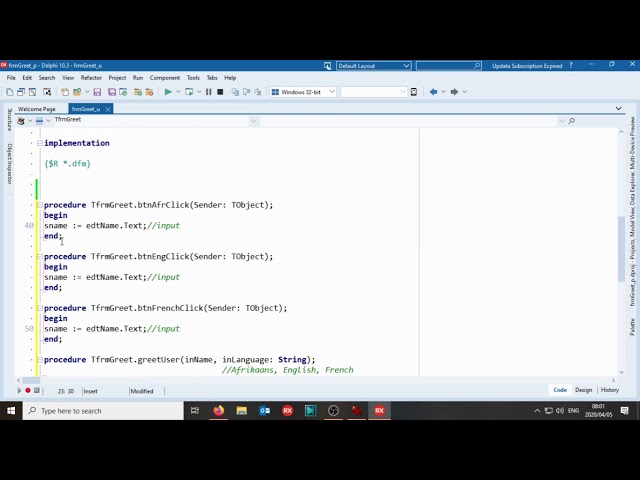Click the IDE search input field

click(448, 66)
